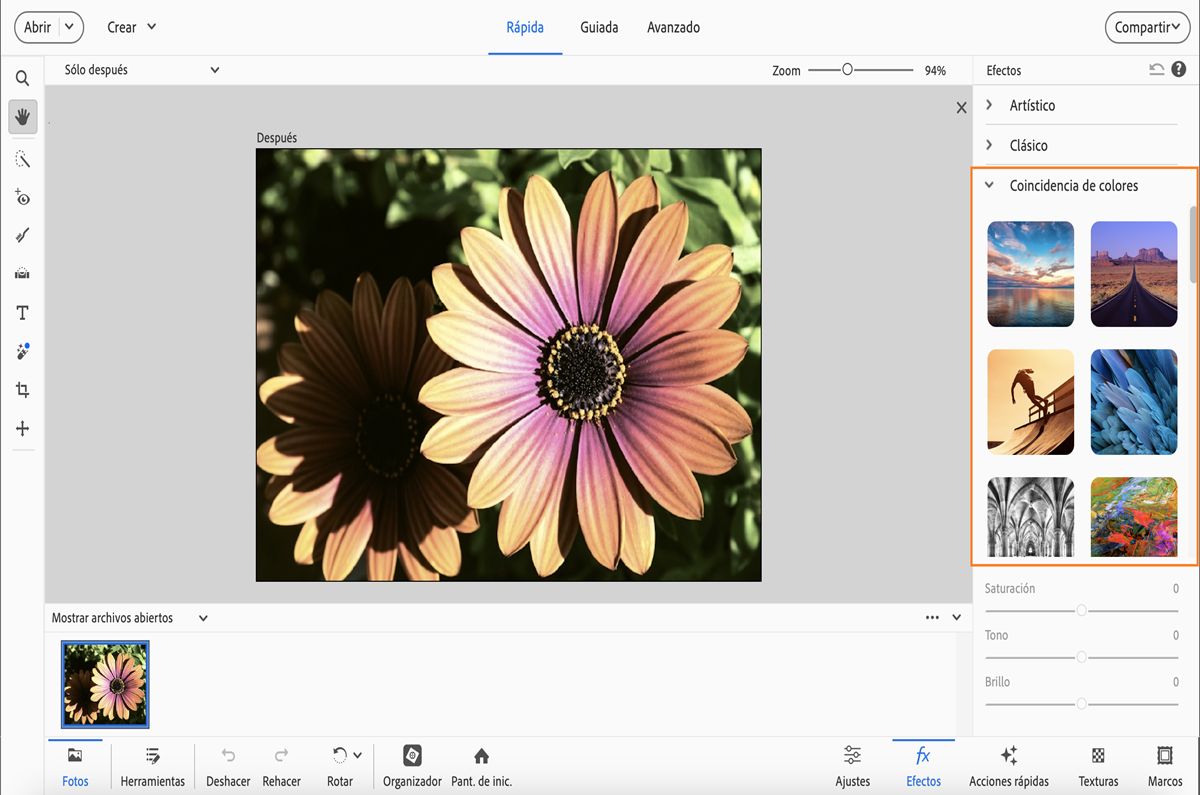Open Efectos help question mark
Screen dimensions: 1200x795
[1179, 69]
